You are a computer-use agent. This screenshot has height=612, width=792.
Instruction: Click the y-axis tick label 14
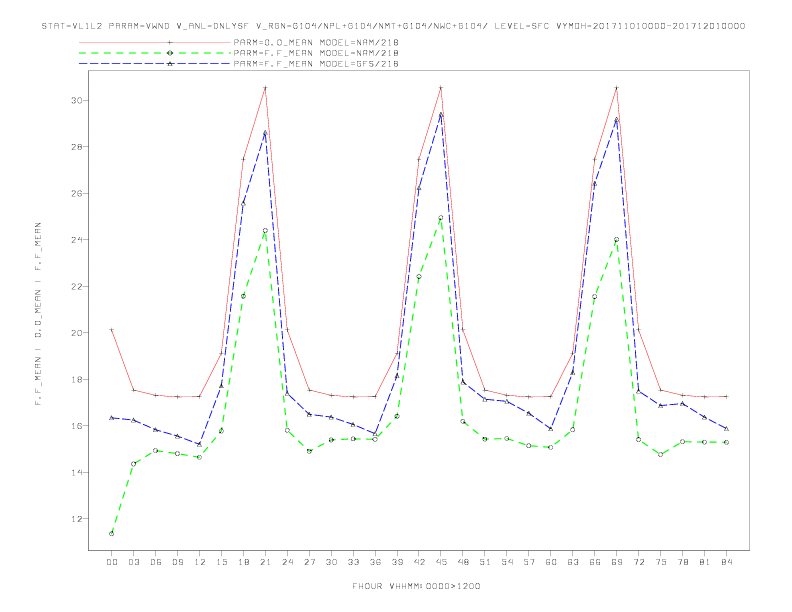click(x=76, y=473)
